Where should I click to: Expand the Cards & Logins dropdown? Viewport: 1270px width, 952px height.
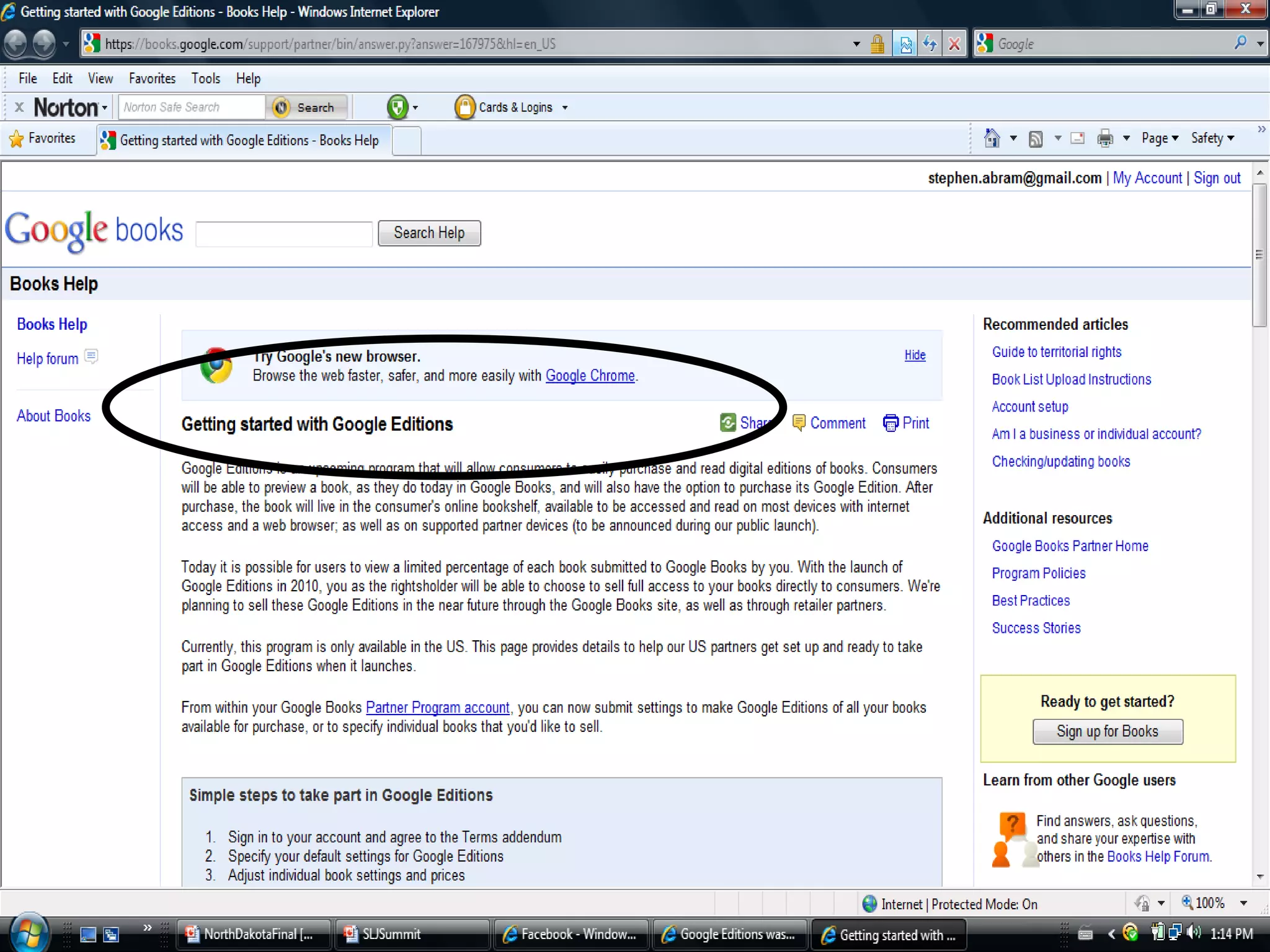pos(564,108)
